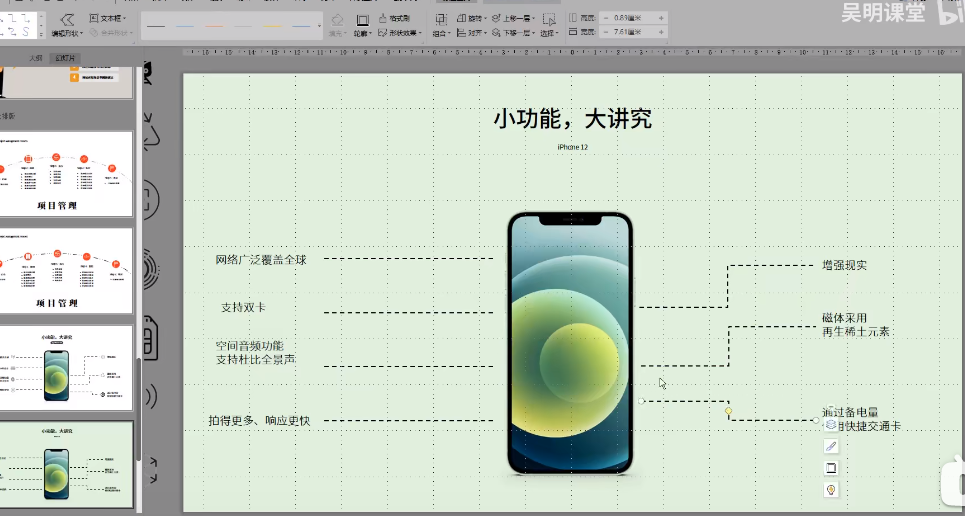965x516 pixels.
Task: Click the width input field
Action: tap(633, 31)
